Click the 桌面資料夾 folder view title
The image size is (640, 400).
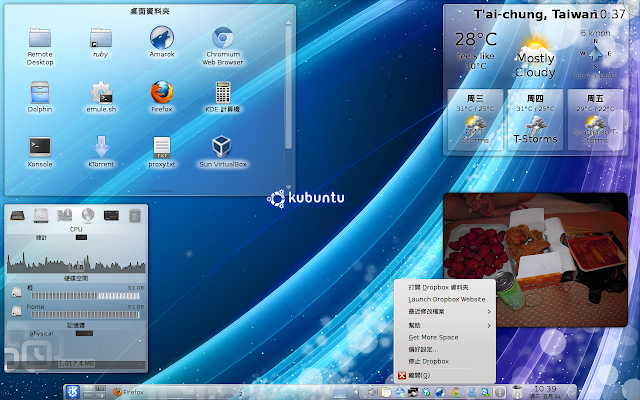(x=150, y=11)
